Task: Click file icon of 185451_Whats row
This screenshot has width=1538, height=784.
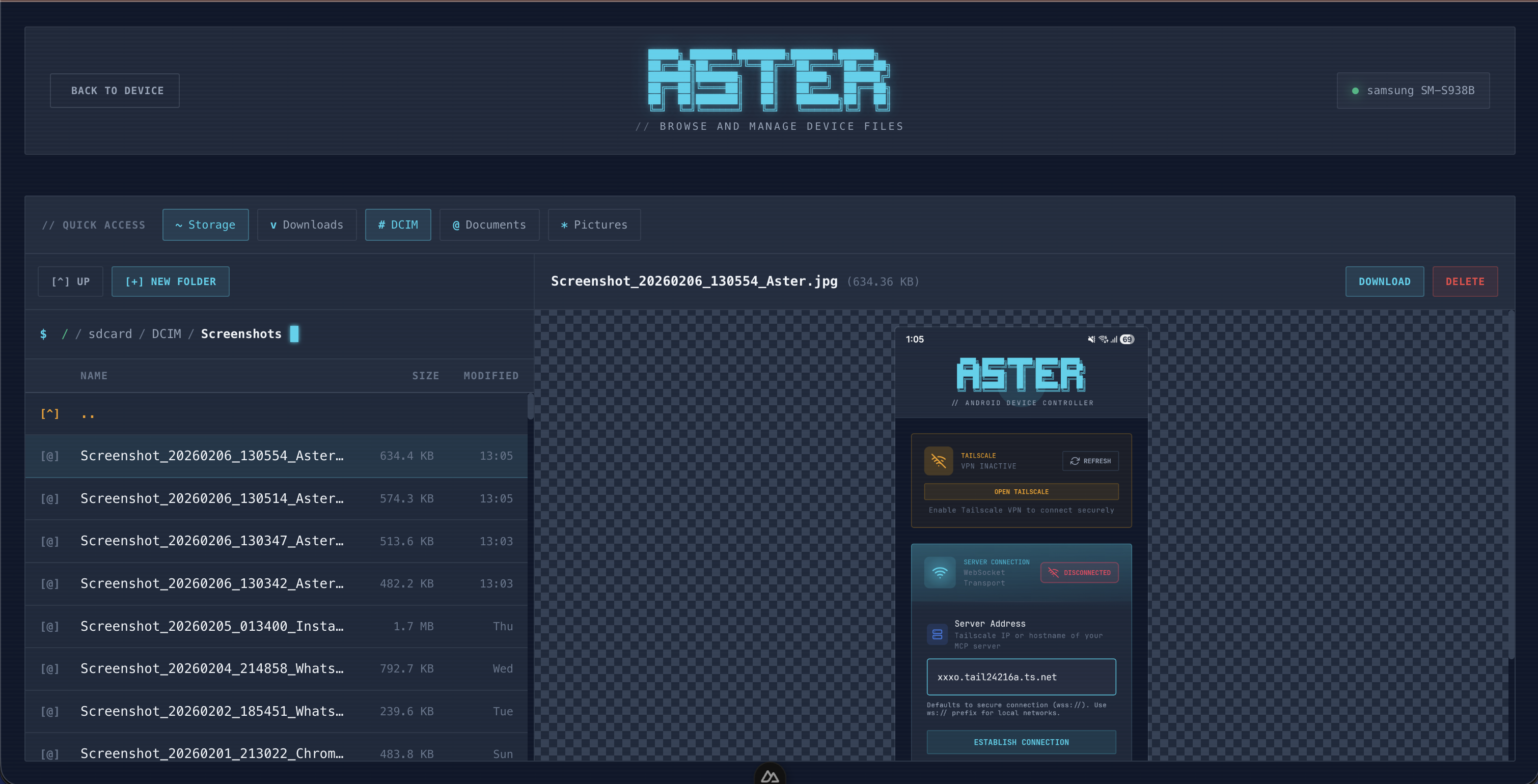Action: 49,712
